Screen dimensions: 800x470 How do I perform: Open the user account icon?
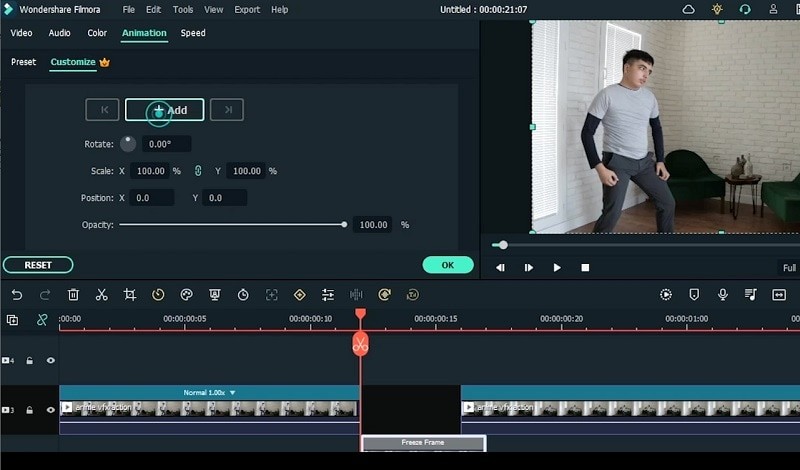pos(773,9)
